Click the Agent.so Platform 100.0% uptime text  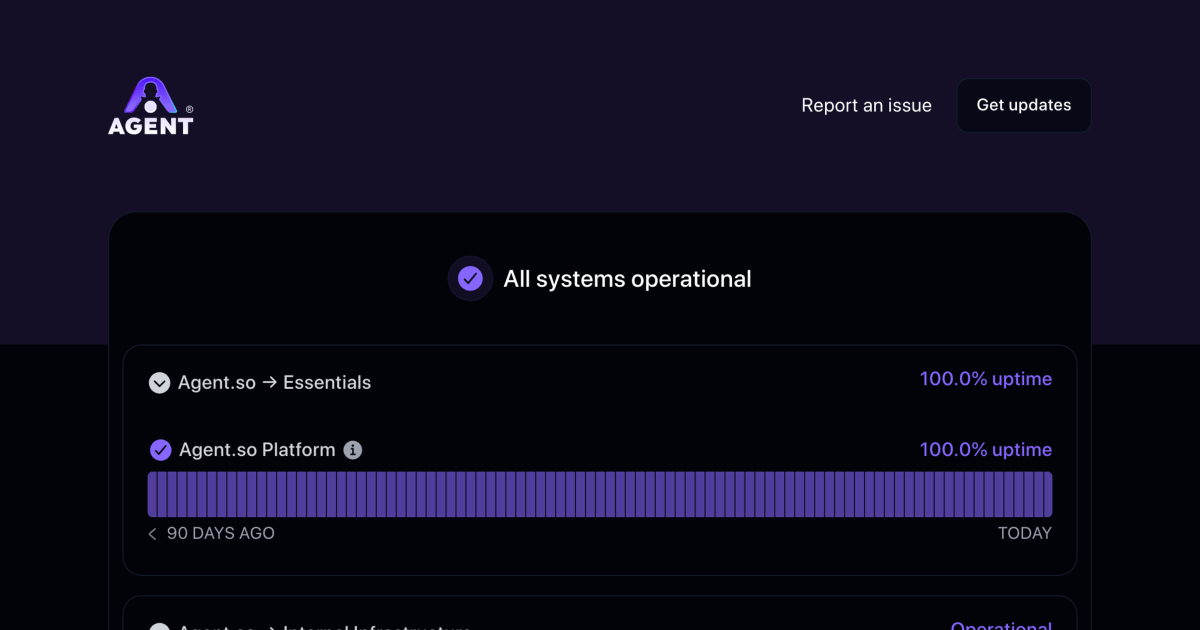pyautogui.click(x=985, y=450)
